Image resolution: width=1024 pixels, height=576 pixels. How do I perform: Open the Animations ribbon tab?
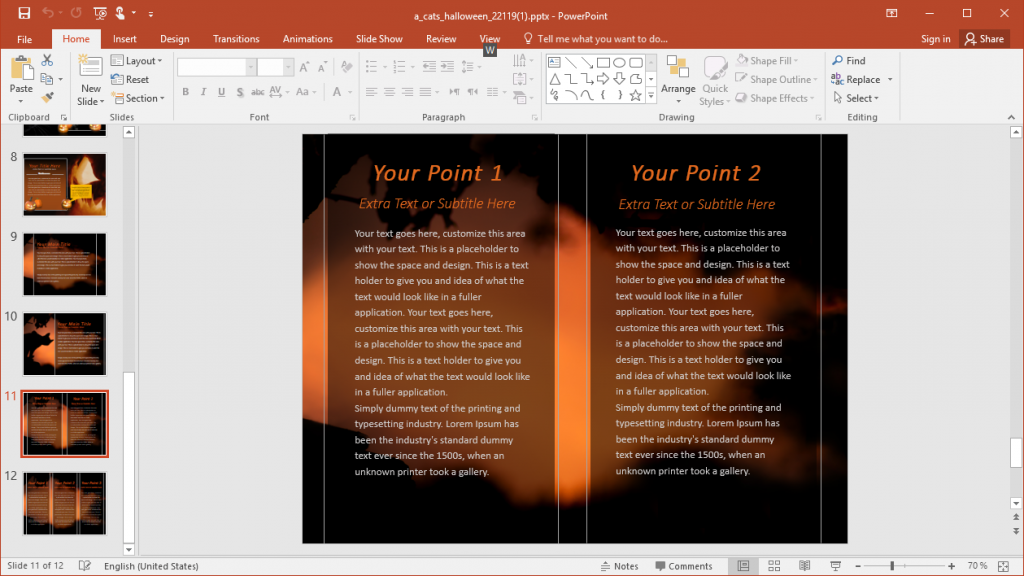click(x=307, y=38)
